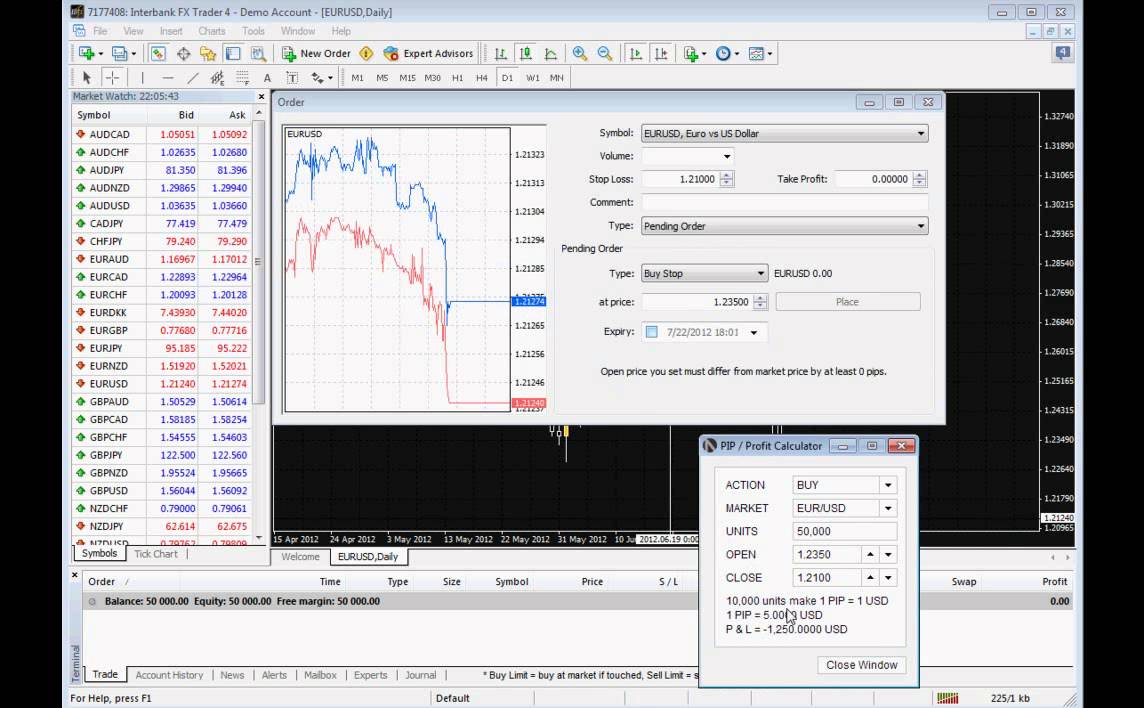The height and width of the screenshot is (708, 1144).
Task: Open the Profiles toolbar icon
Action: point(120,53)
